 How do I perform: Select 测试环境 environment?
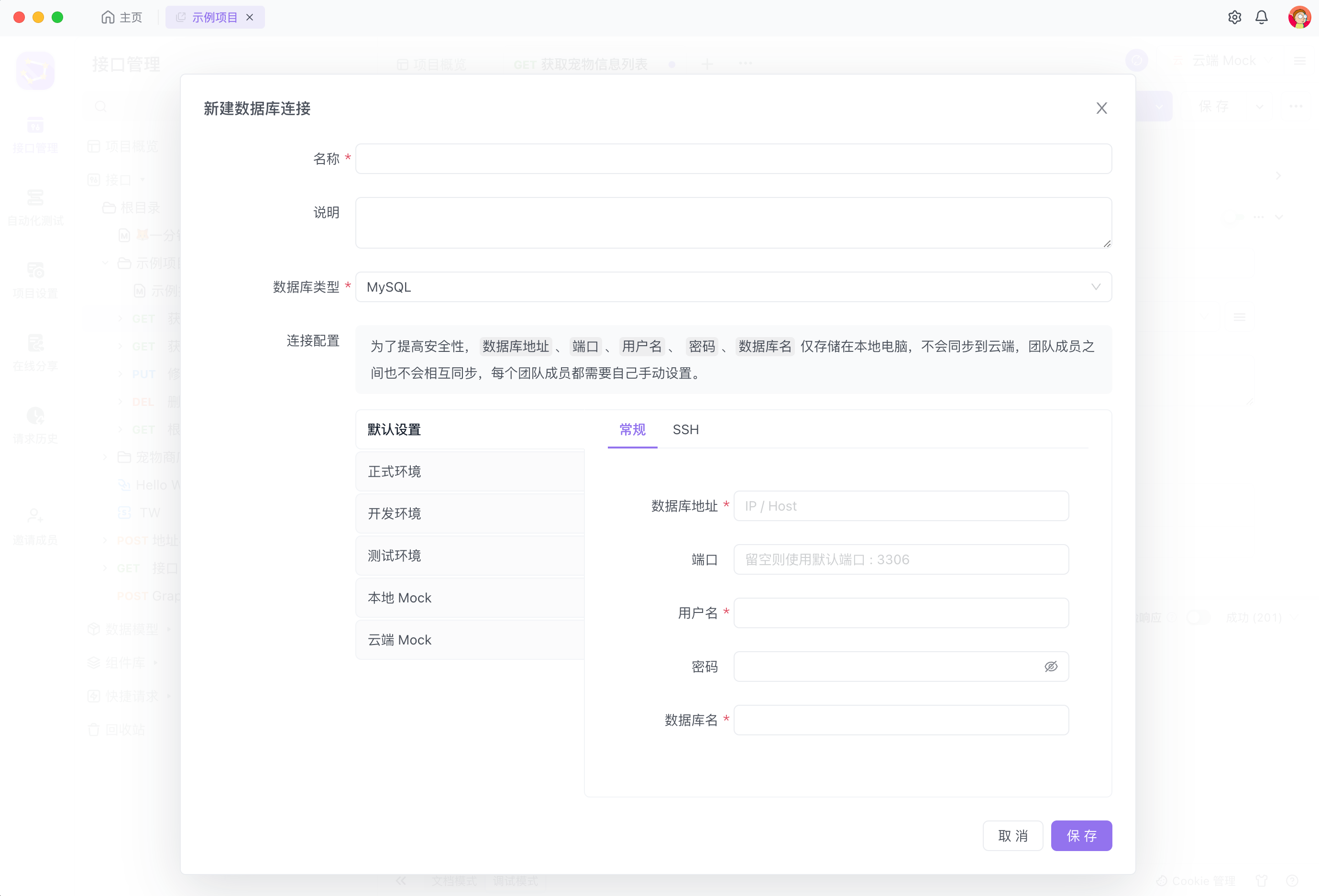(470, 556)
